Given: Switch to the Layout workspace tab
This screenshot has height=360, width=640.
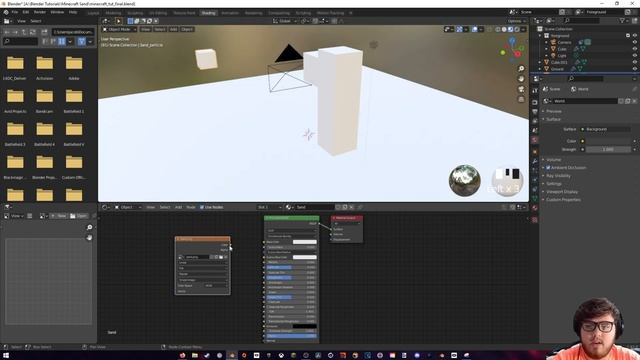Looking at the screenshot, I should click(93, 13).
